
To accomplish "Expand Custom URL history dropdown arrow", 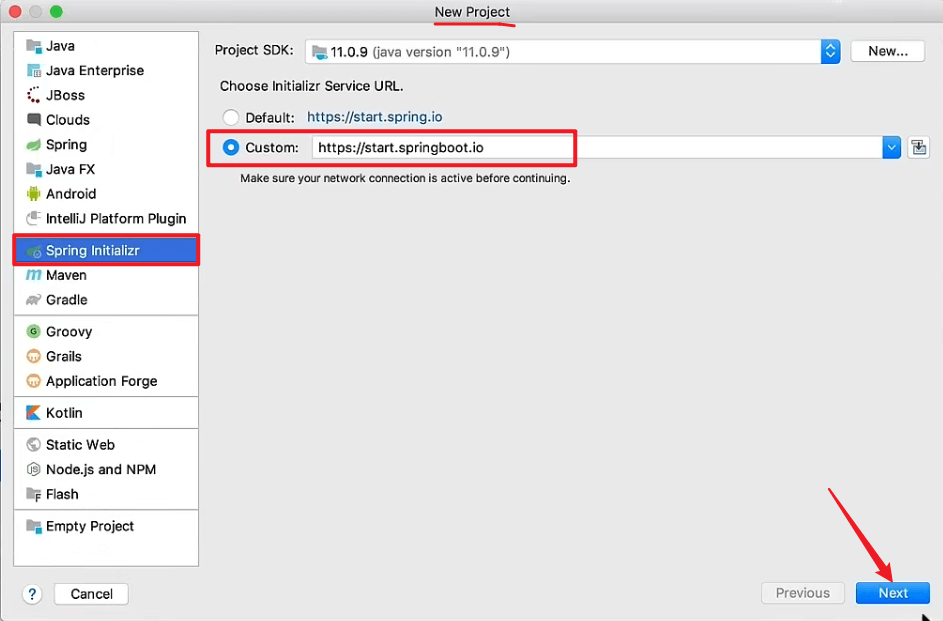I will coord(891,147).
